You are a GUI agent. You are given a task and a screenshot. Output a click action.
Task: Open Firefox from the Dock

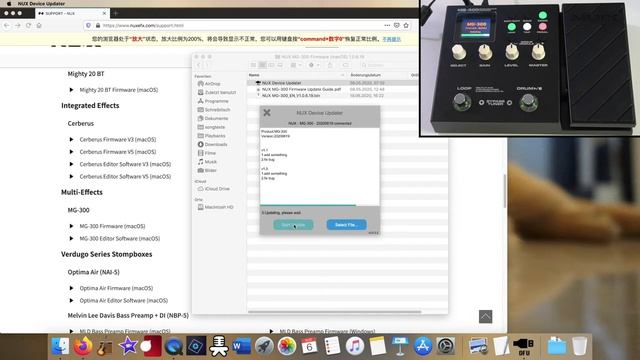click(83, 346)
